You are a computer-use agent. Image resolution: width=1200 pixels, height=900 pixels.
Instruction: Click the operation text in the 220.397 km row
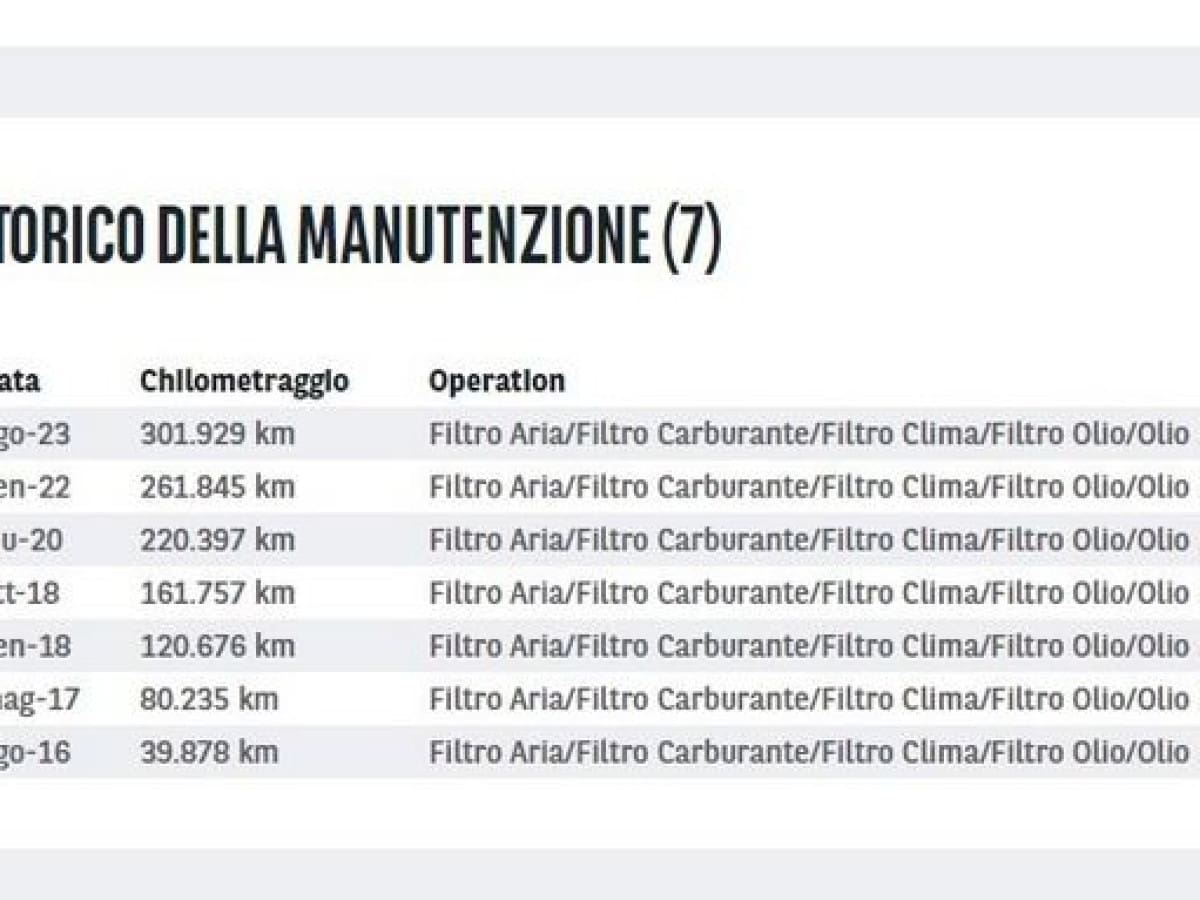[808, 540]
